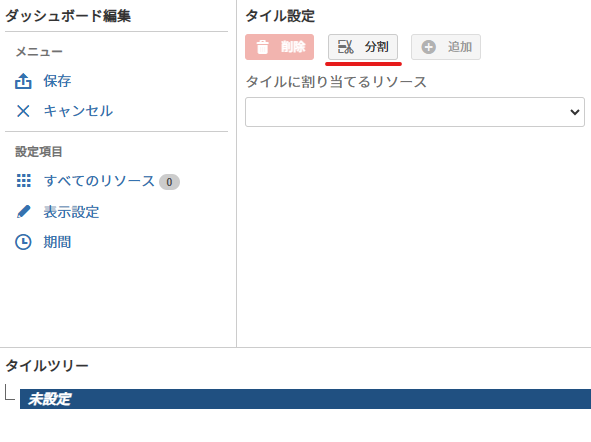The height and width of the screenshot is (442, 591).
Task: Click the resource count badge showing 0
Action: click(169, 182)
